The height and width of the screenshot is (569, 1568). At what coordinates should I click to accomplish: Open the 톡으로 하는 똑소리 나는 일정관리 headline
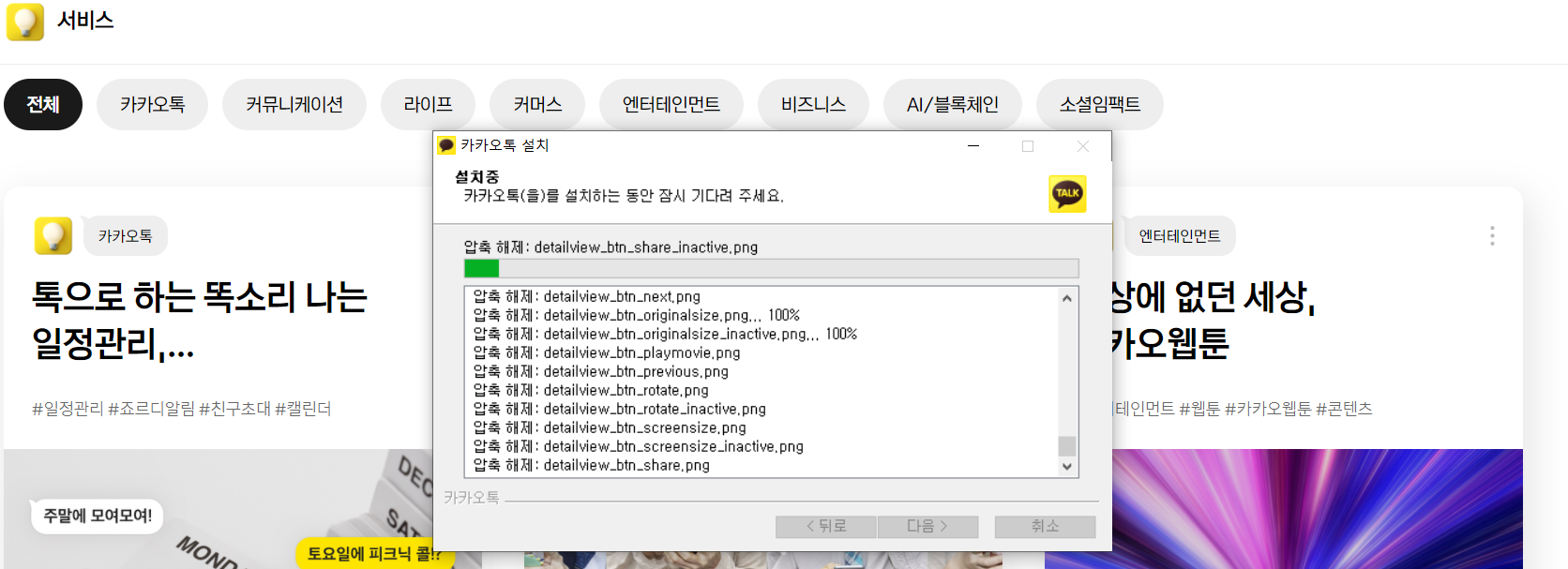[200, 320]
